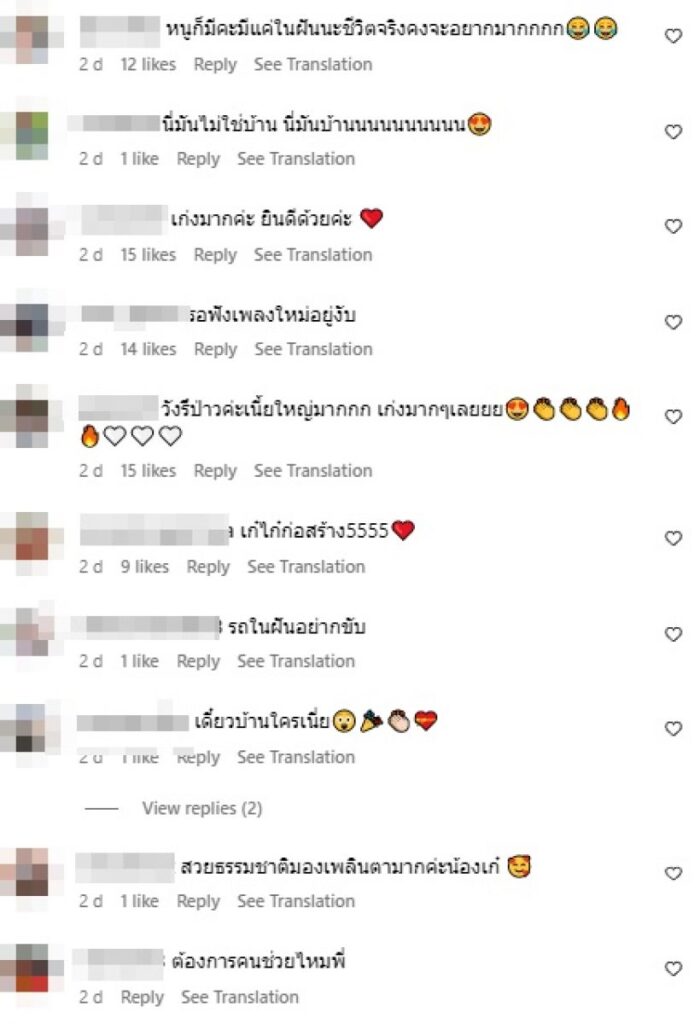Reply to the comment with 9 likes
Viewport: 700px width, 1024px height.
pos(208,567)
